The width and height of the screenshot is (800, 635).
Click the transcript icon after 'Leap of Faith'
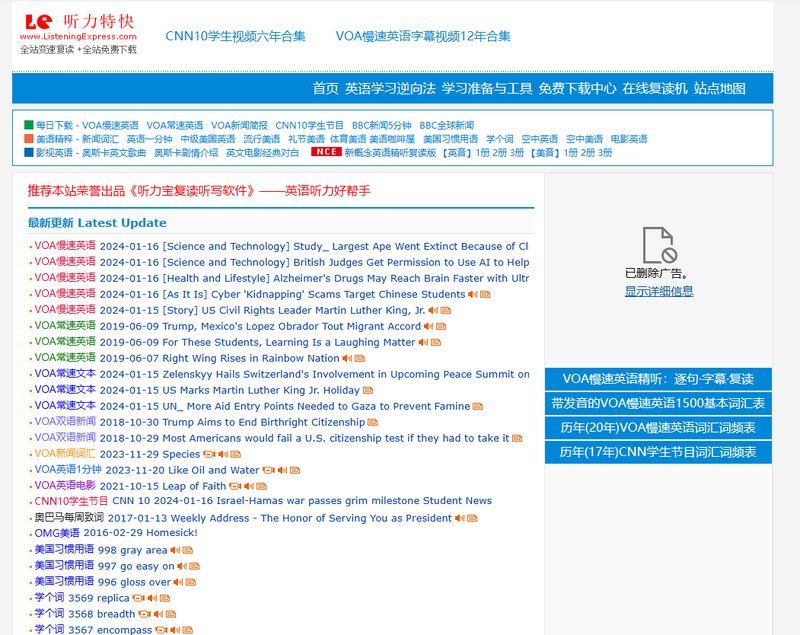(x=262, y=486)
